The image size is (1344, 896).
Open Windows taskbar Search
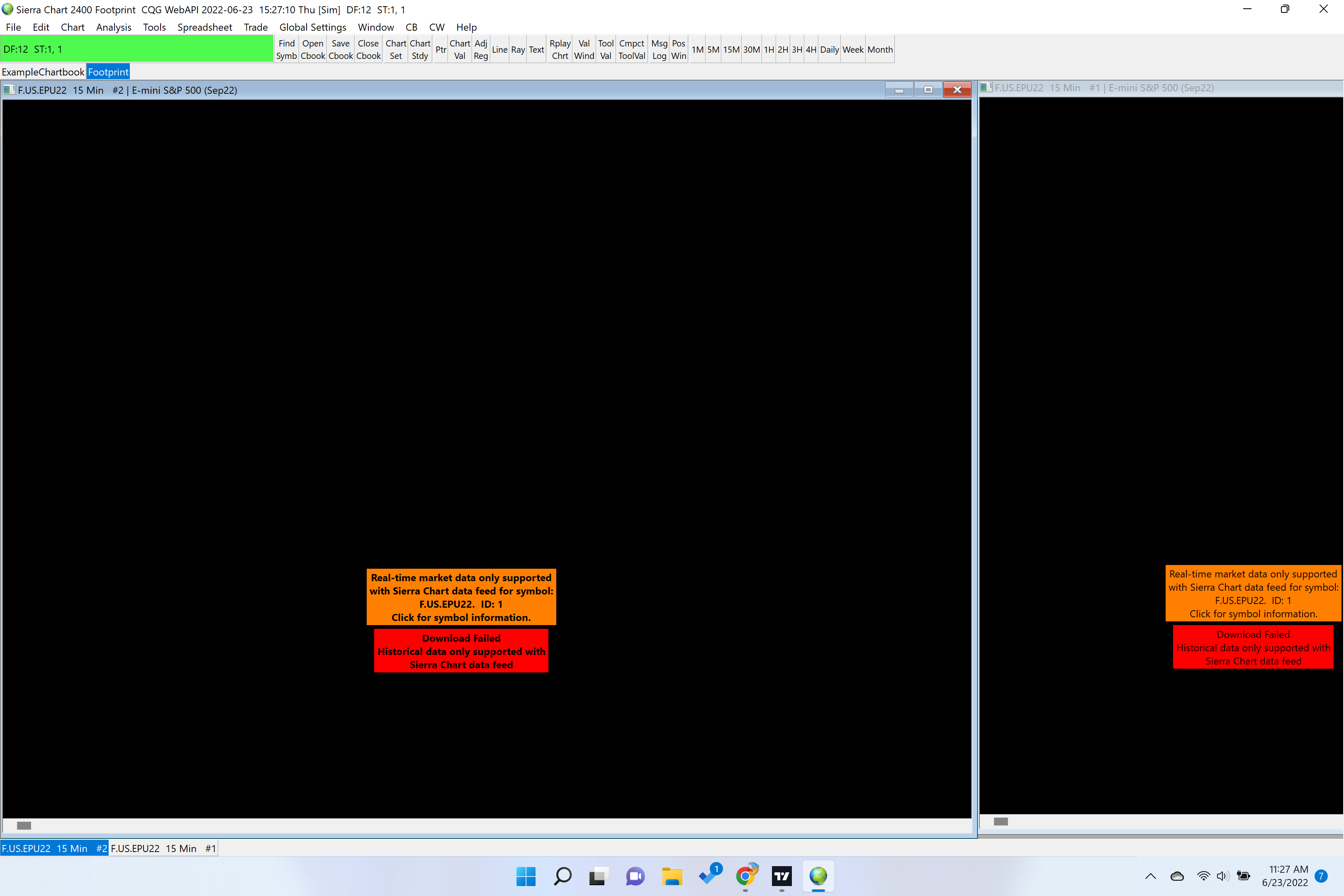click(562, 876)
